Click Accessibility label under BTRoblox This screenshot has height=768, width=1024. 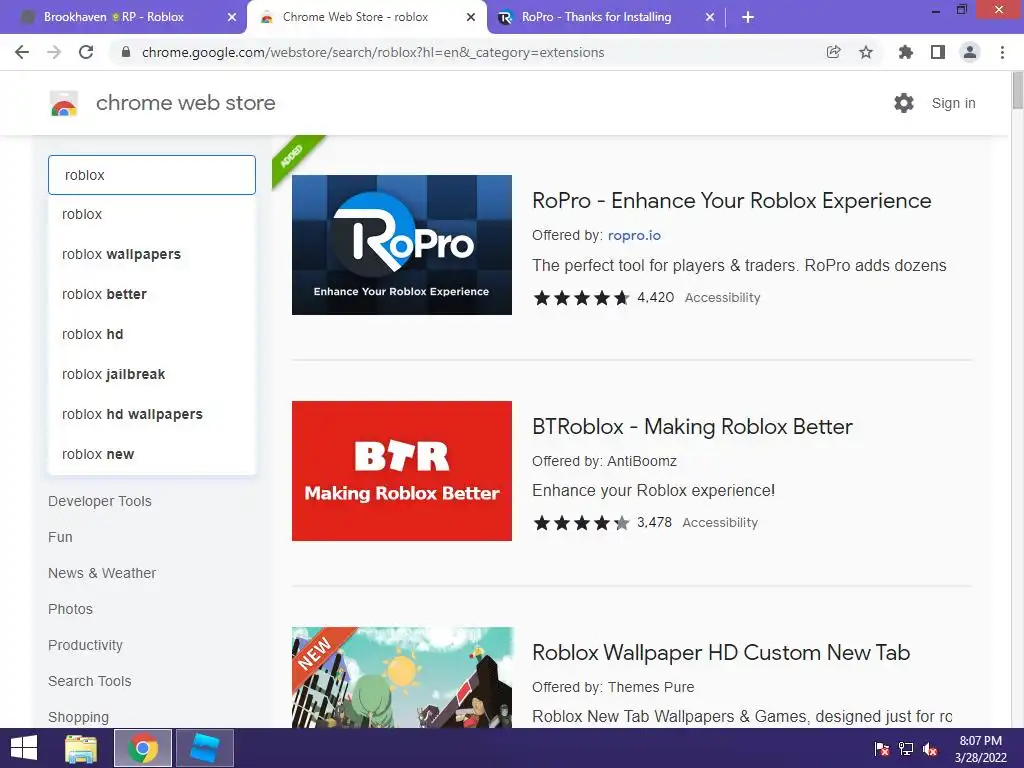tap(720, 522)
